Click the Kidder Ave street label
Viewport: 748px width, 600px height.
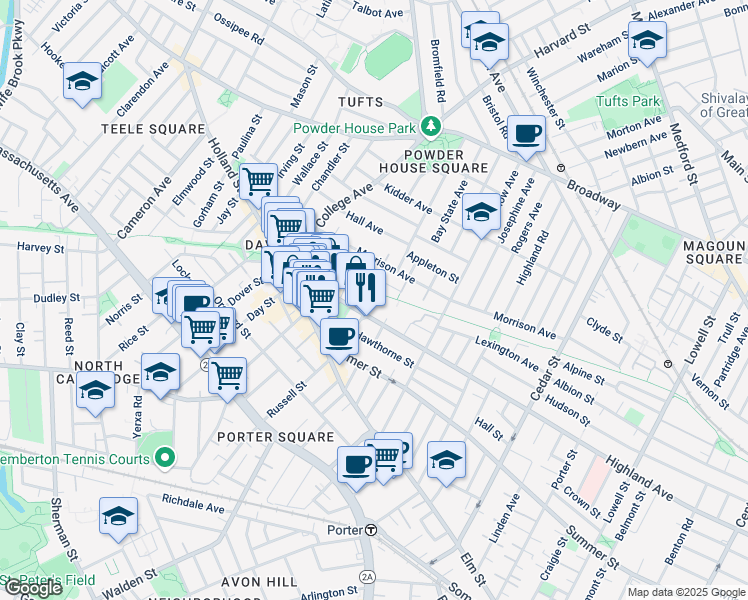coord(408,199)
